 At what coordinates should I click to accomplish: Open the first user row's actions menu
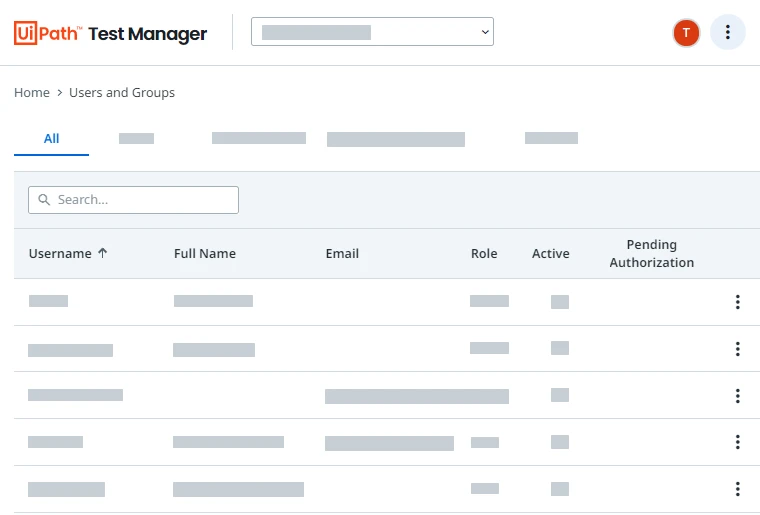(x=737, y=302)
